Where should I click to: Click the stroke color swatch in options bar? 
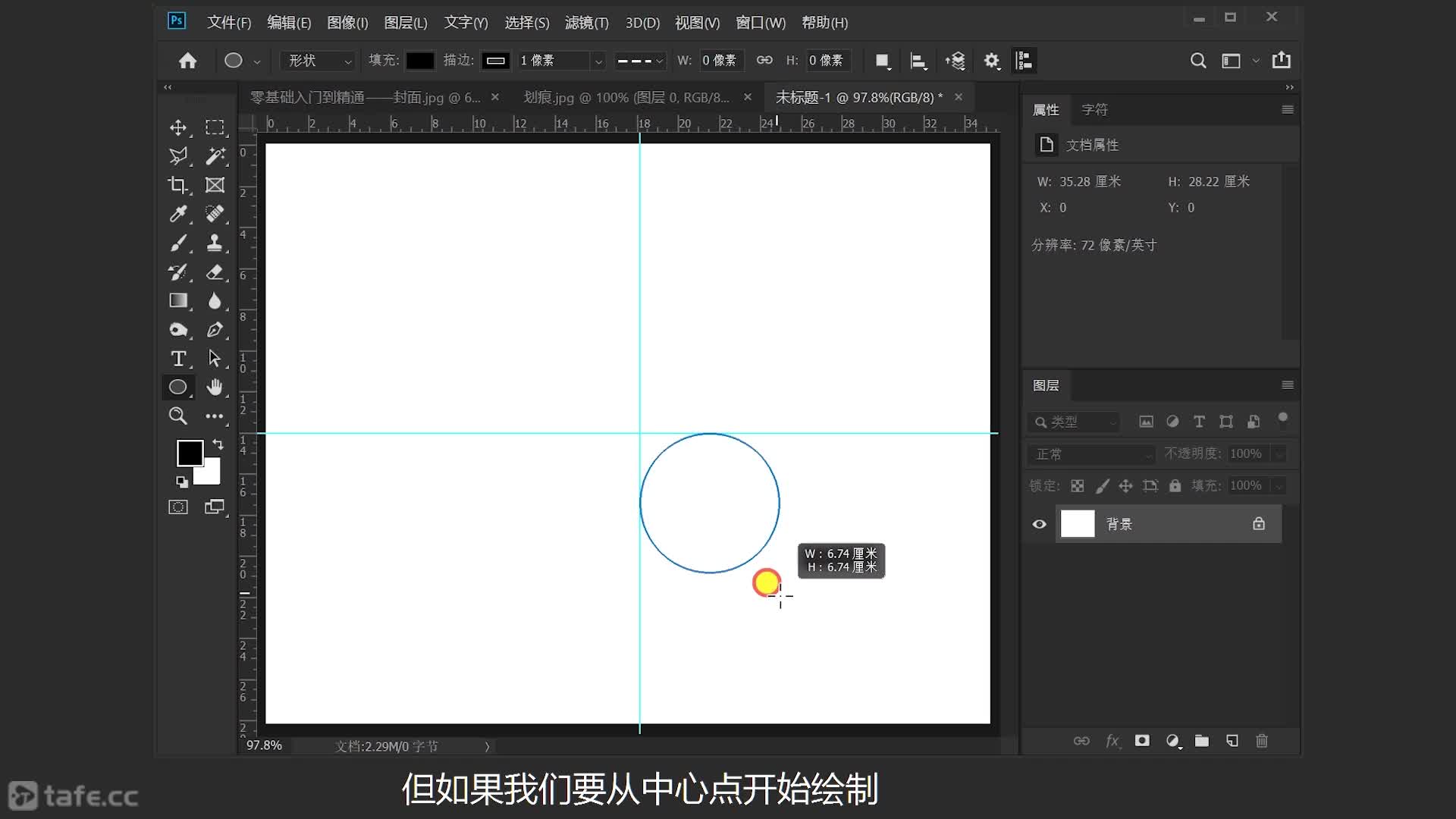click(x=495, y=61)
